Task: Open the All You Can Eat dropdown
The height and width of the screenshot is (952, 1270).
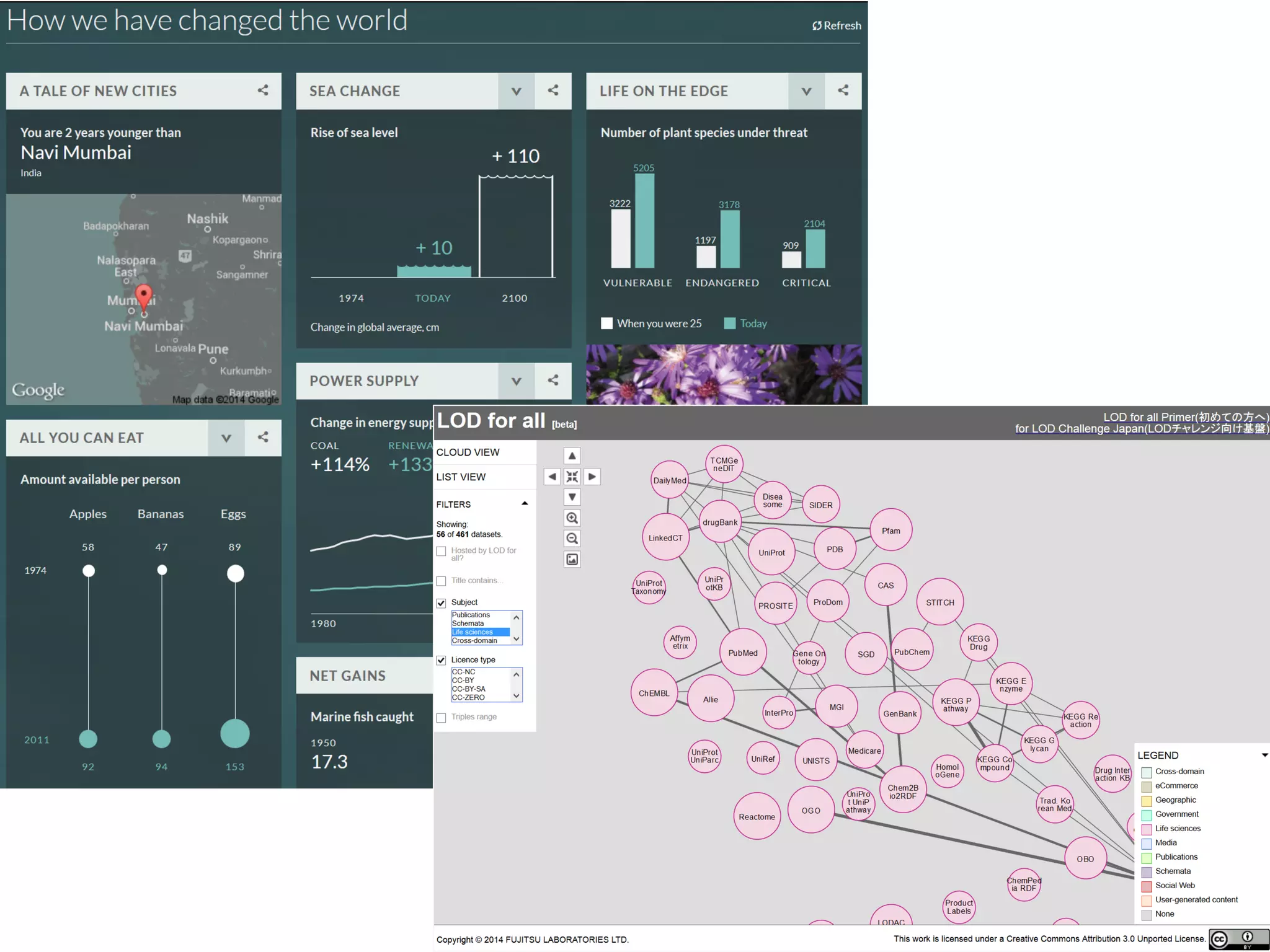Action: 226,438
